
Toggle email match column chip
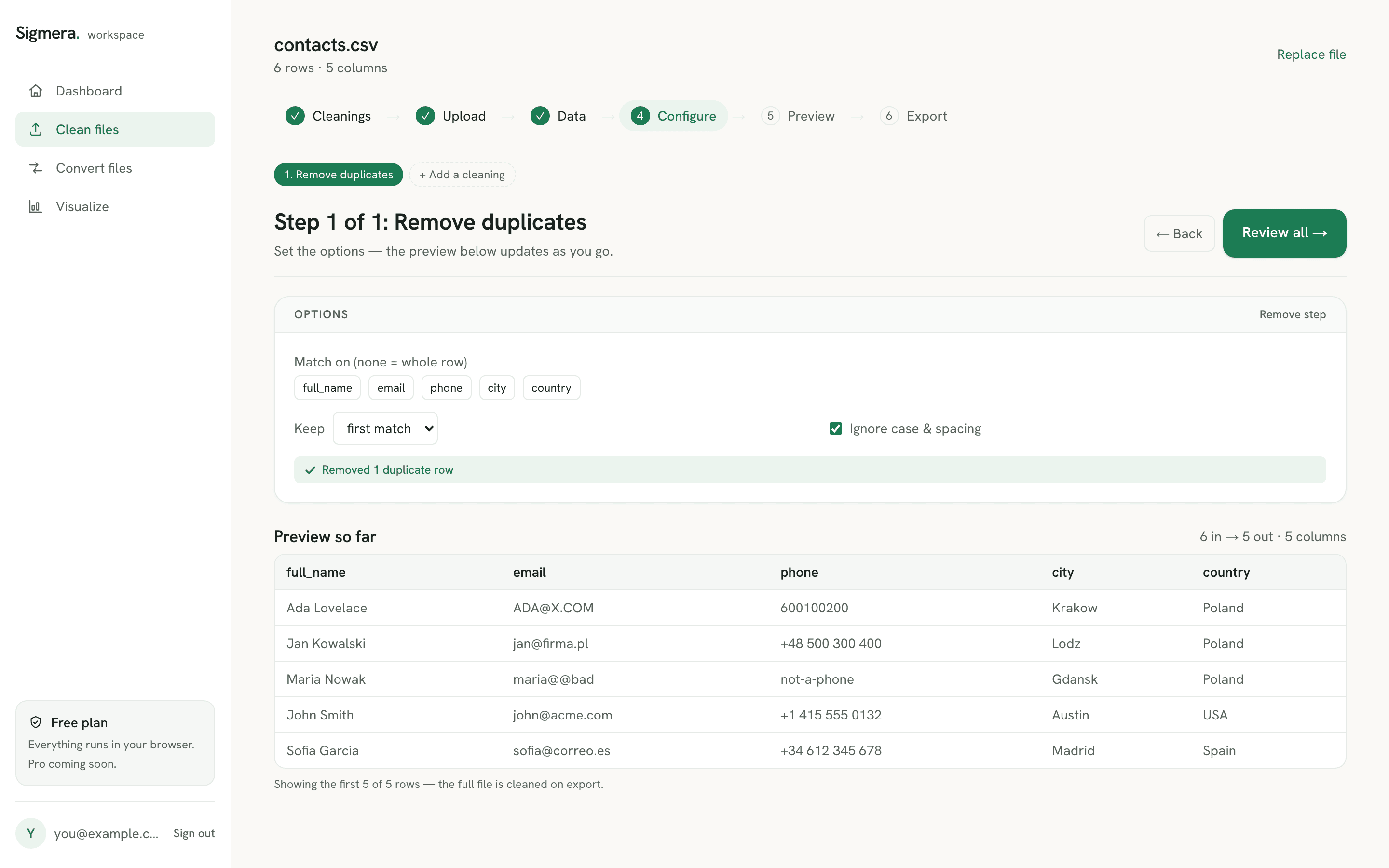point(391,388)
